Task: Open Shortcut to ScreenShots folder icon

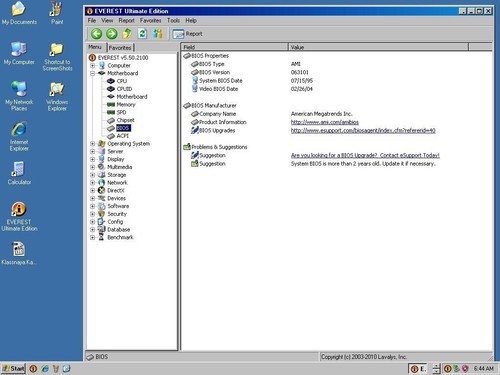Action: tap(57, 57)
